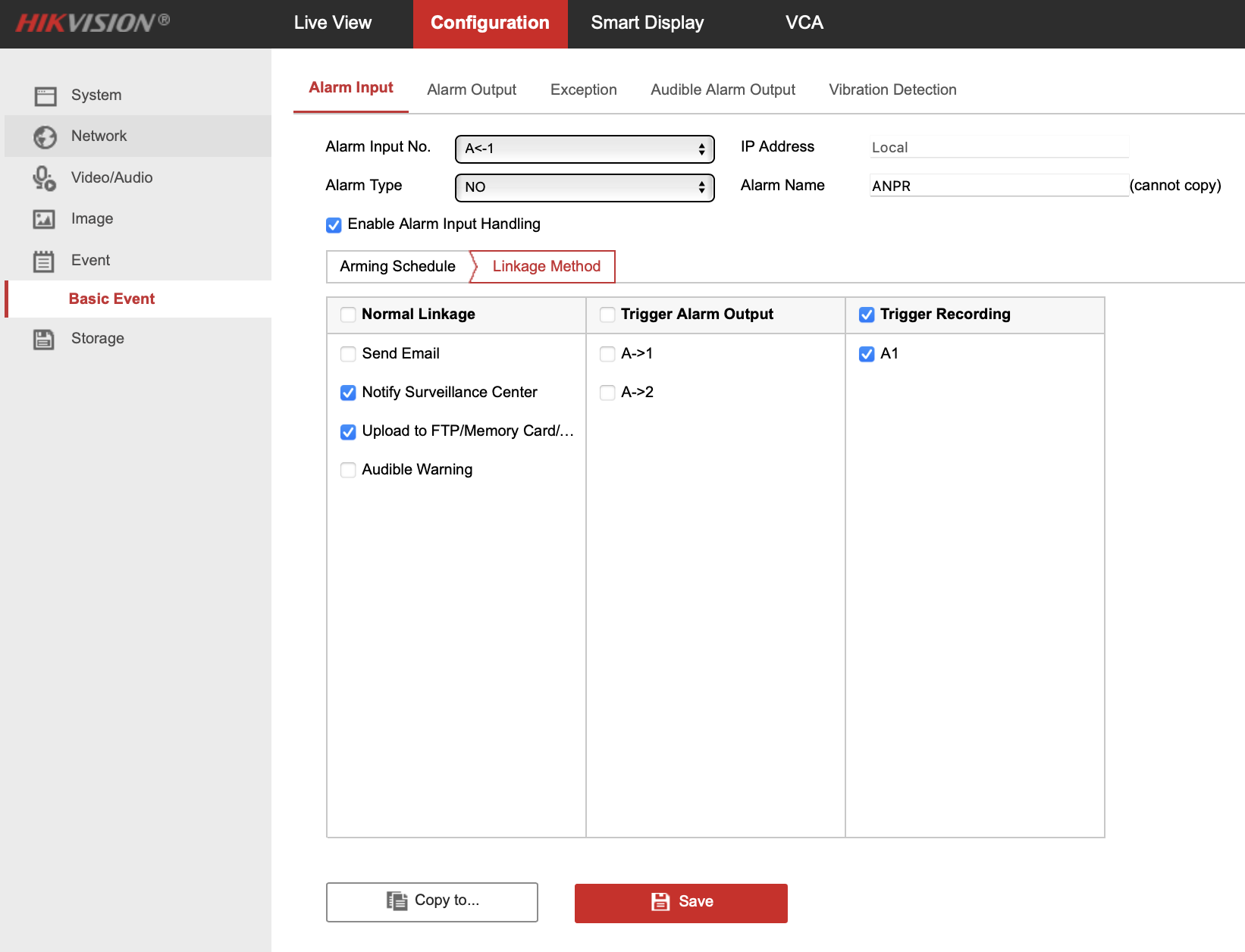Click the Event calendar icon

pyautogui.click(x=44, y=261)
